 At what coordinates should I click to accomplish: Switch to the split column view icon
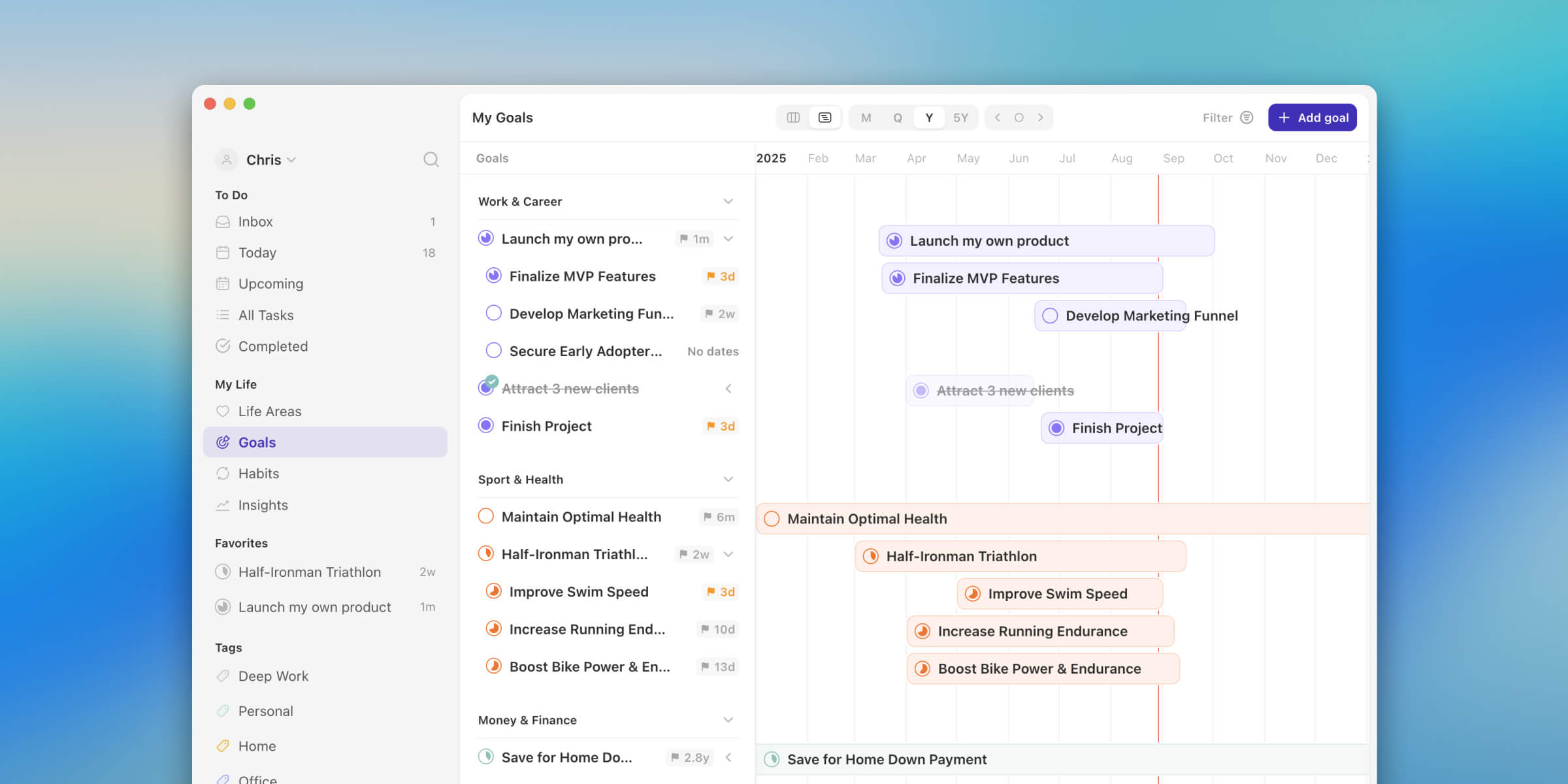pos(793,118)
